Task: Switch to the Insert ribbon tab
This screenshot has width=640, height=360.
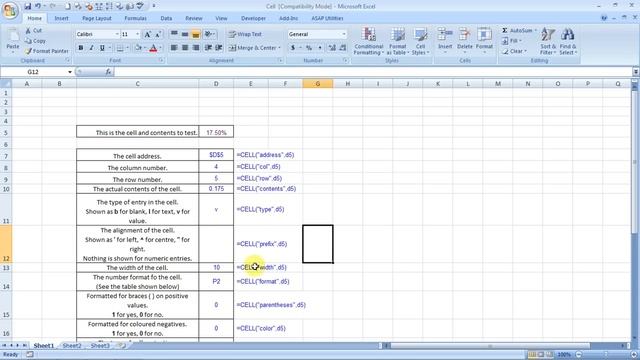Action: 62,18
